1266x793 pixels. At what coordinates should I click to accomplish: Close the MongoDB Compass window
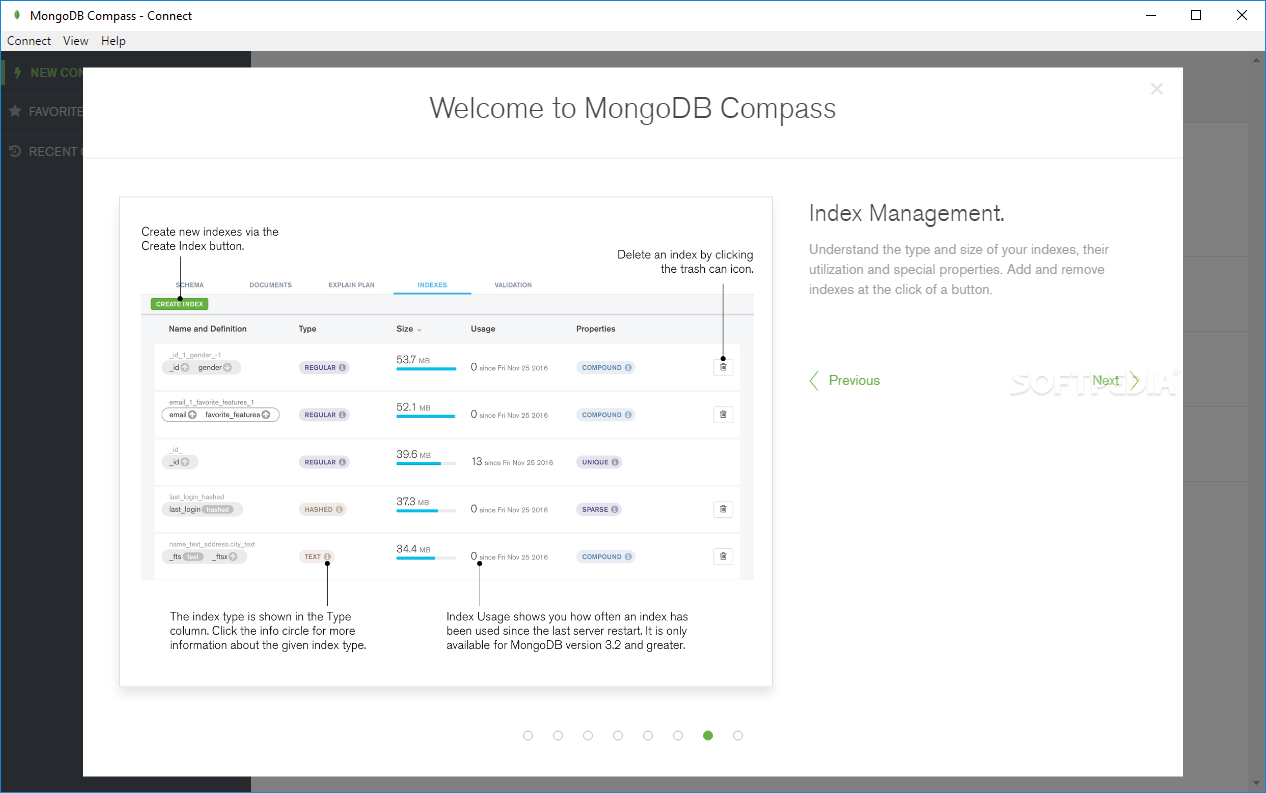1242,15
